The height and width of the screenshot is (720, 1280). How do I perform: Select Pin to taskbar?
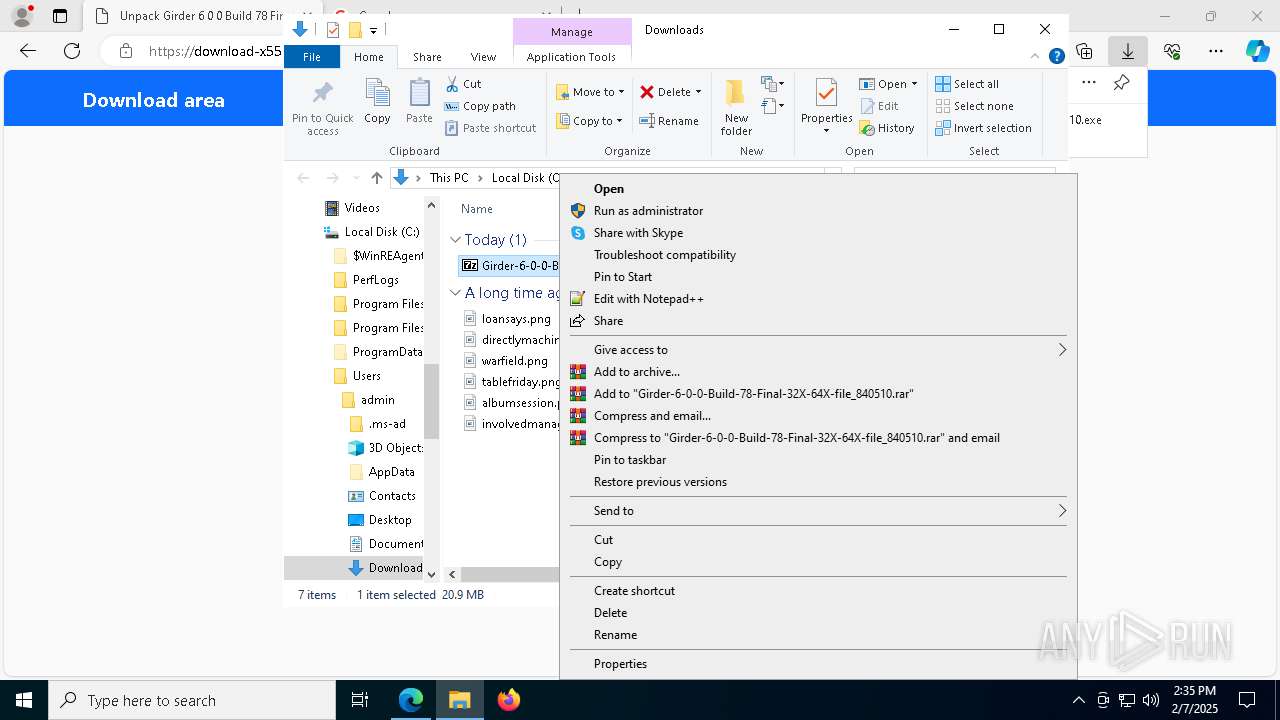click(x=818, y=460)
